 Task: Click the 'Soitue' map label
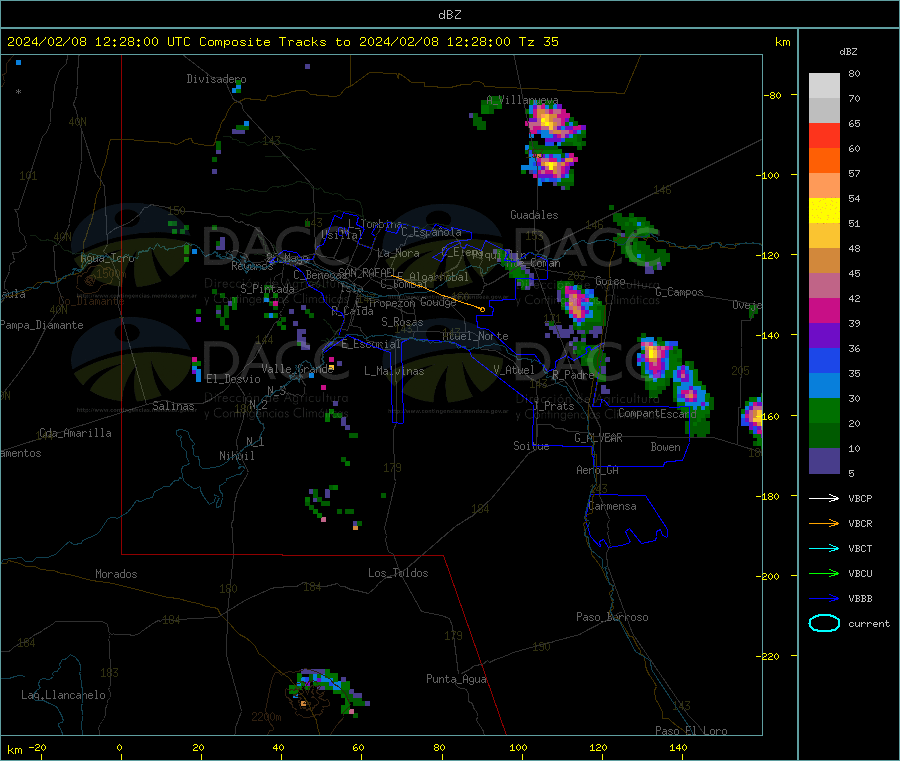click(531, 446)
